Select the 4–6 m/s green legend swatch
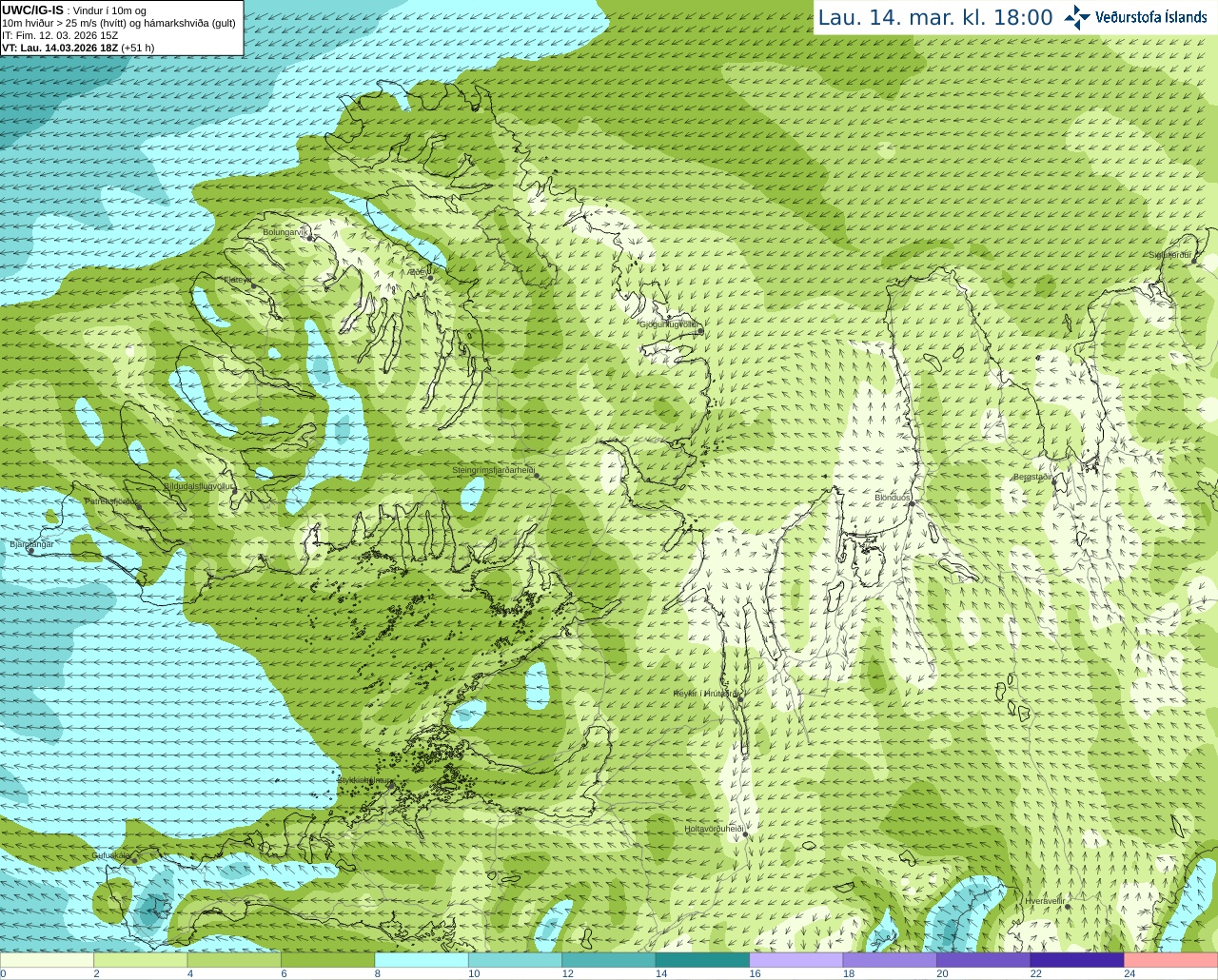 coord(234,960)
